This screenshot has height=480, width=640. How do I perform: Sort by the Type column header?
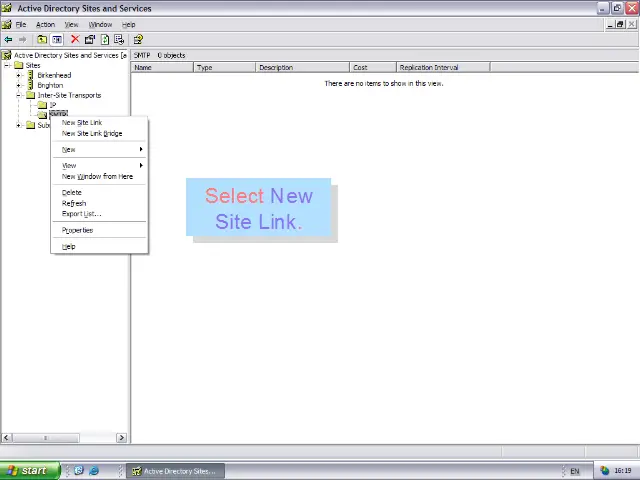coord(224,67)
